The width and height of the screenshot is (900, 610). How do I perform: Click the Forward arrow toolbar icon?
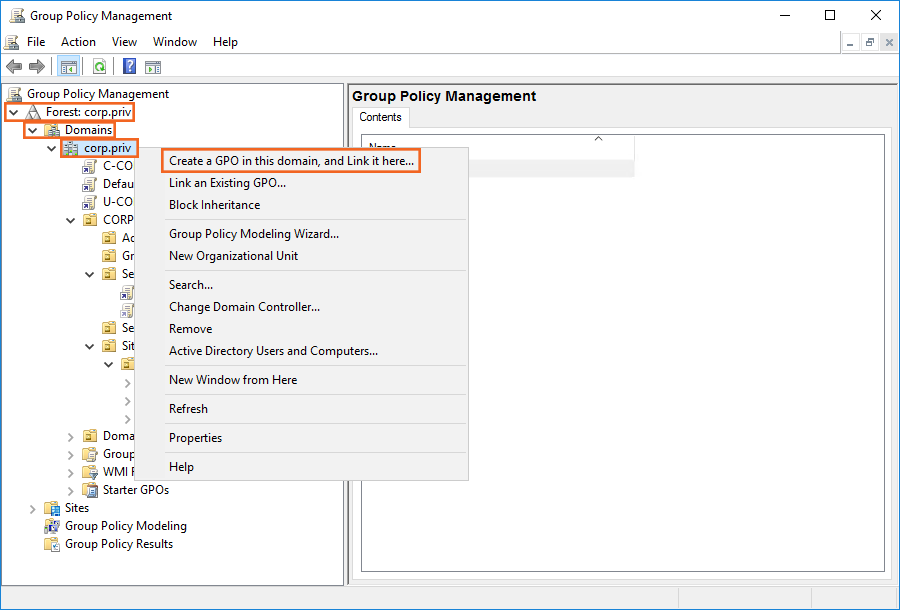pyautogui.click(x=37, y=67)
